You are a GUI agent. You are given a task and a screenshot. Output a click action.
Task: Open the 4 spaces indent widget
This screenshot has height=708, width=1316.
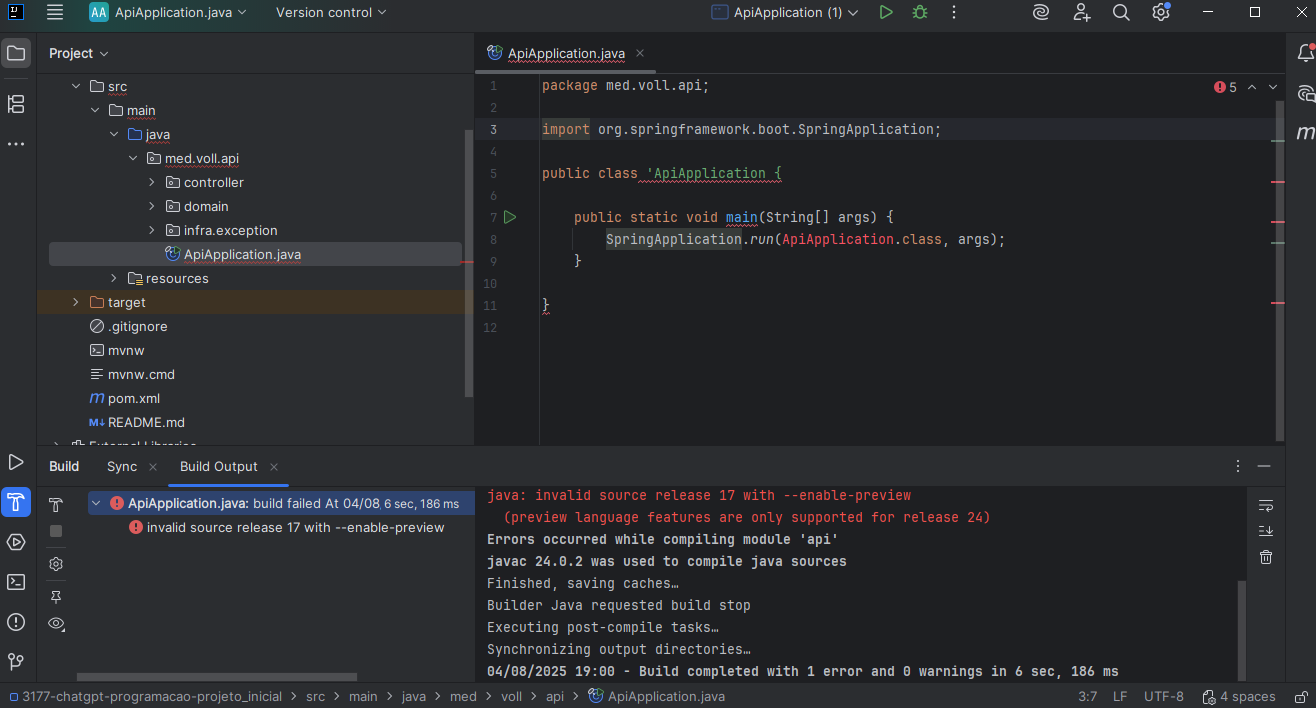click(x=1240, y=697)
